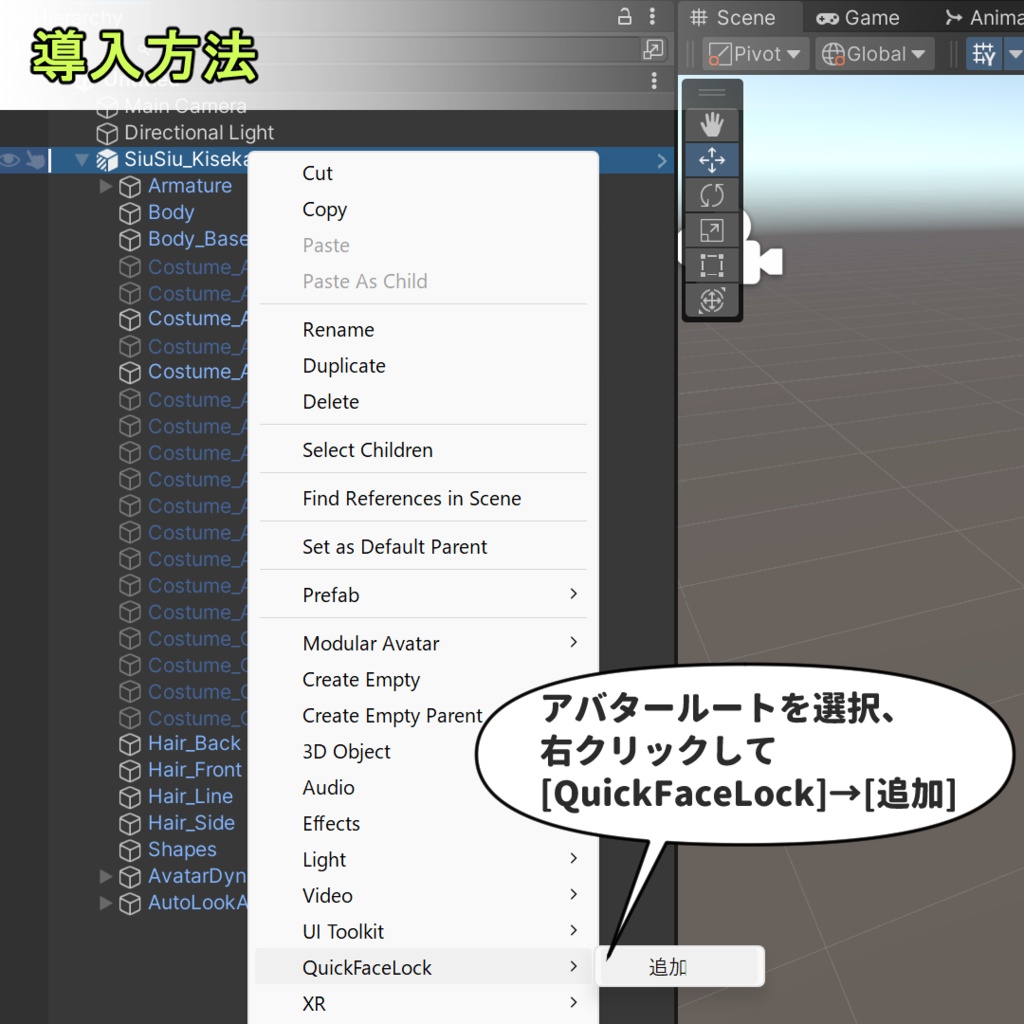Image resolution: width=1024 pixels, height=1024 pixels.
Task: Select Directional Light in Hierarchy
Action: 199,133
